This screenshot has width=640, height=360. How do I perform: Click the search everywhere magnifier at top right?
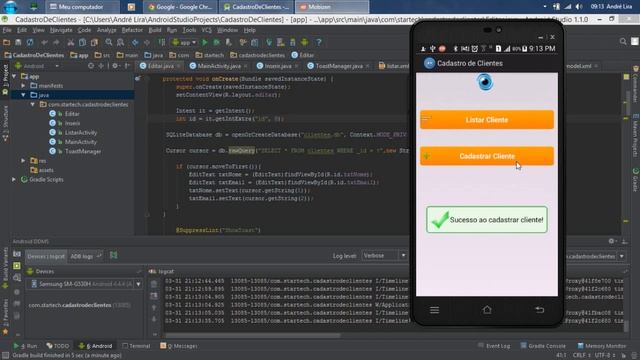[x=623, y=41]
